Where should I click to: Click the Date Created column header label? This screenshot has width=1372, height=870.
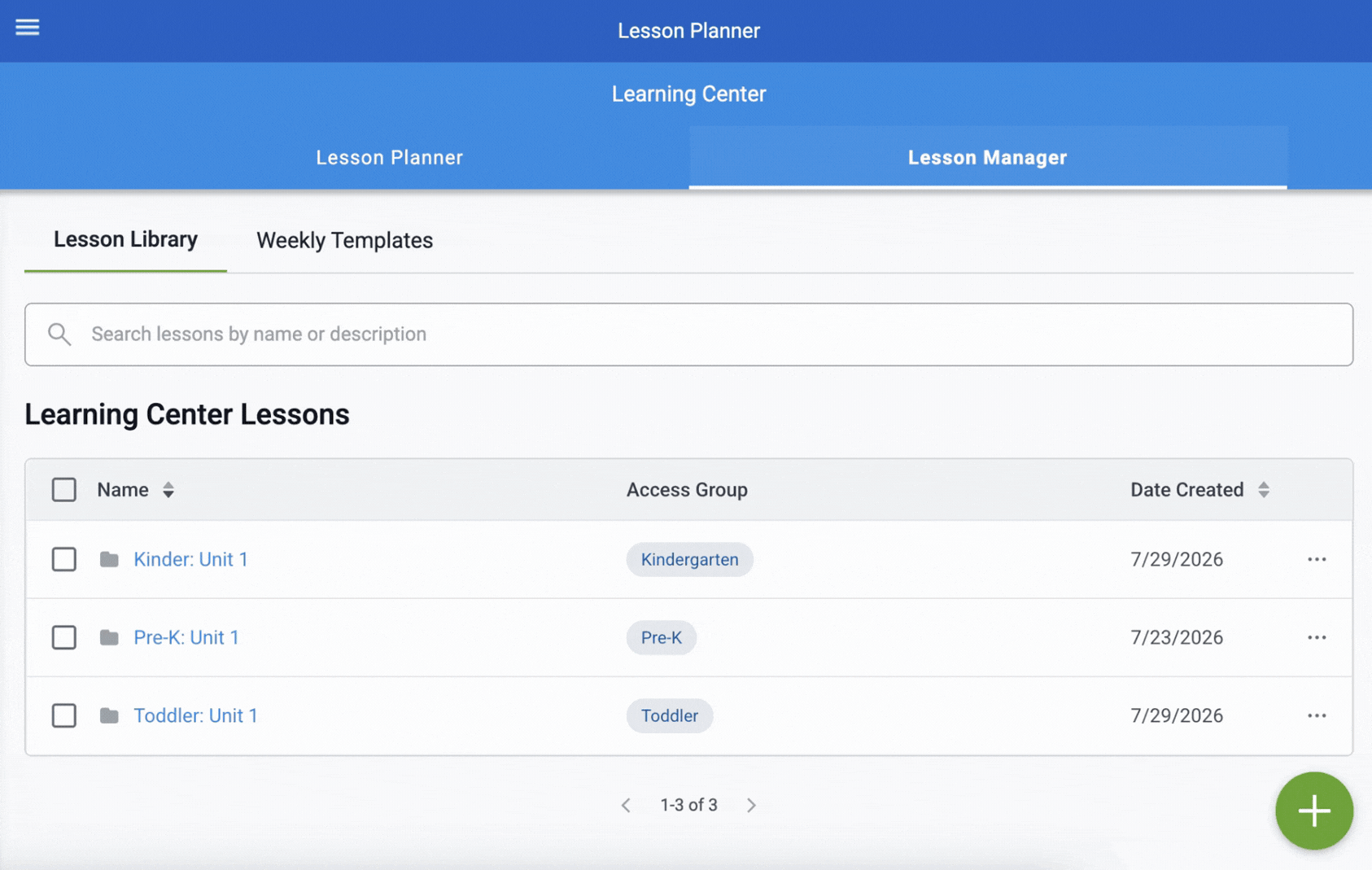(1186, 490)
